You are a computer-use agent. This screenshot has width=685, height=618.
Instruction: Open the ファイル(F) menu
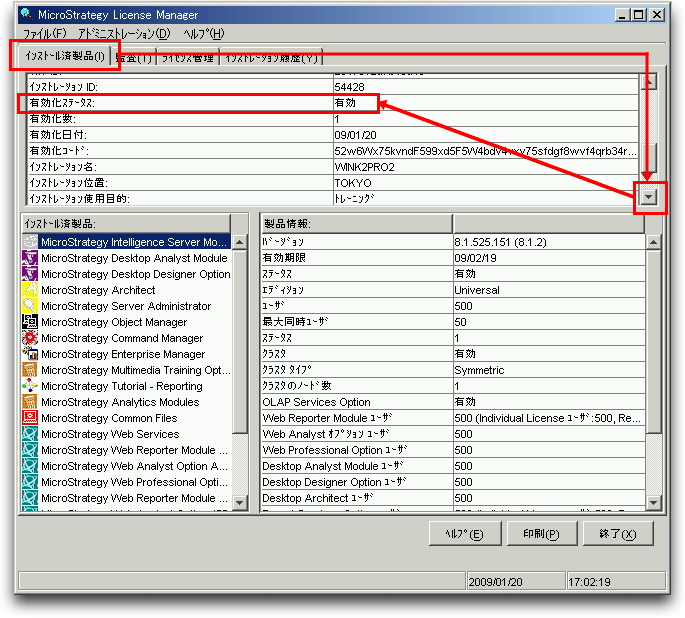tap(45, 34)
